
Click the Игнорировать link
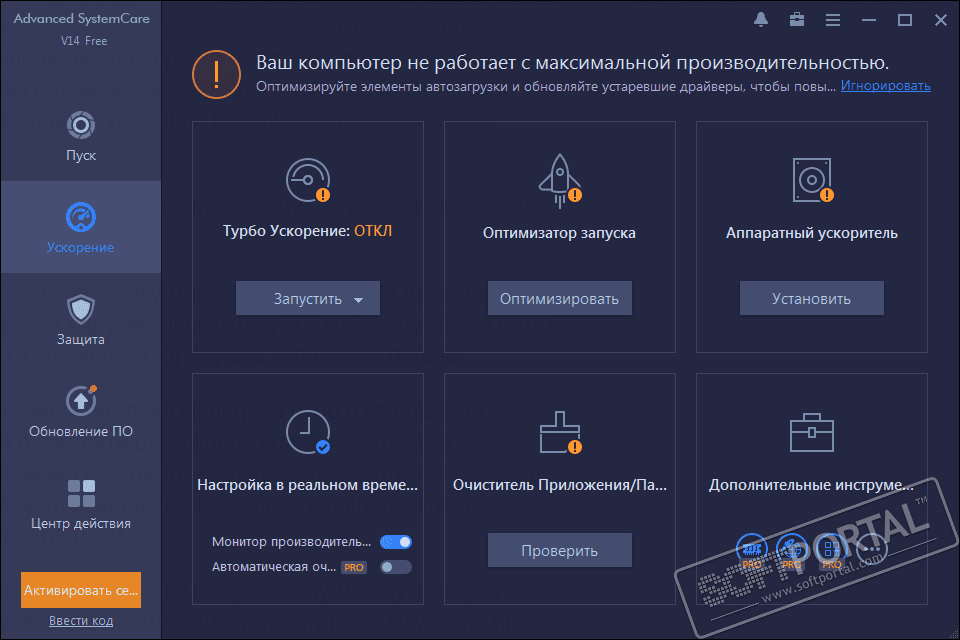point(885,86)
